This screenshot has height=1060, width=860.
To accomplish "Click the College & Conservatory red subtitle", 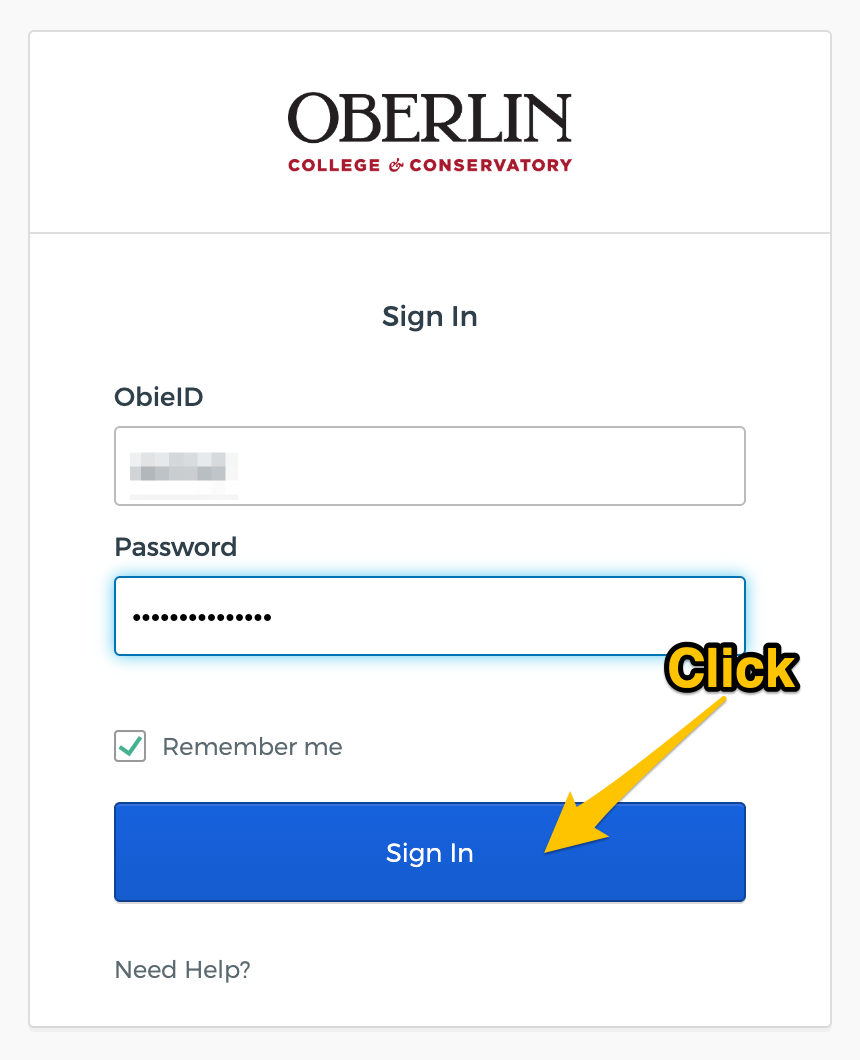I will pos(429,165).
